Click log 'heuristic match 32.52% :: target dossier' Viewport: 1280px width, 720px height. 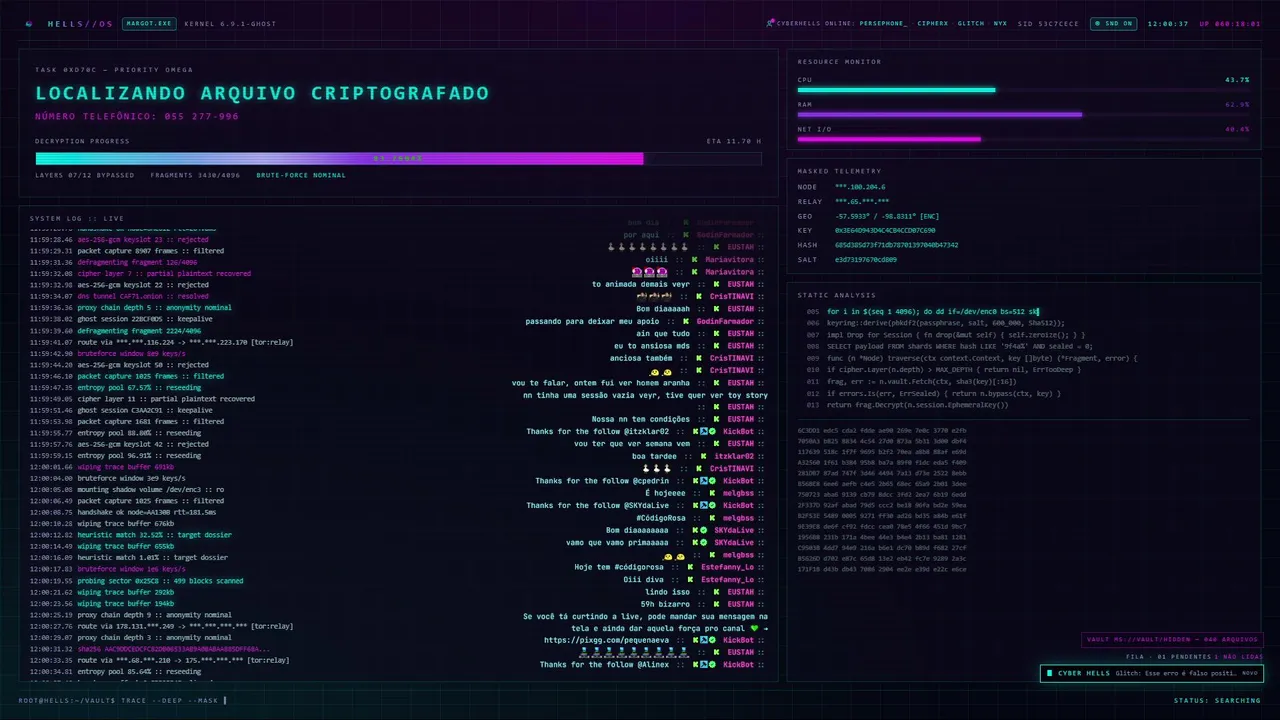pos(154,535)
